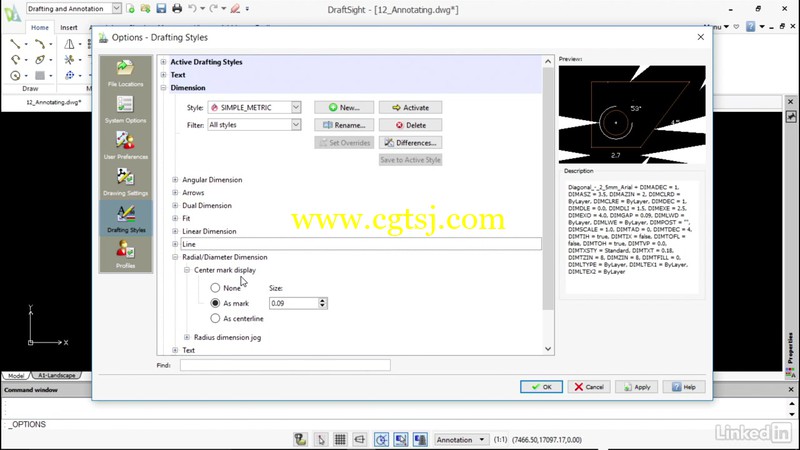
Task: Select None for center mark display
Action: pyautogui.click(x=215, y=288)
